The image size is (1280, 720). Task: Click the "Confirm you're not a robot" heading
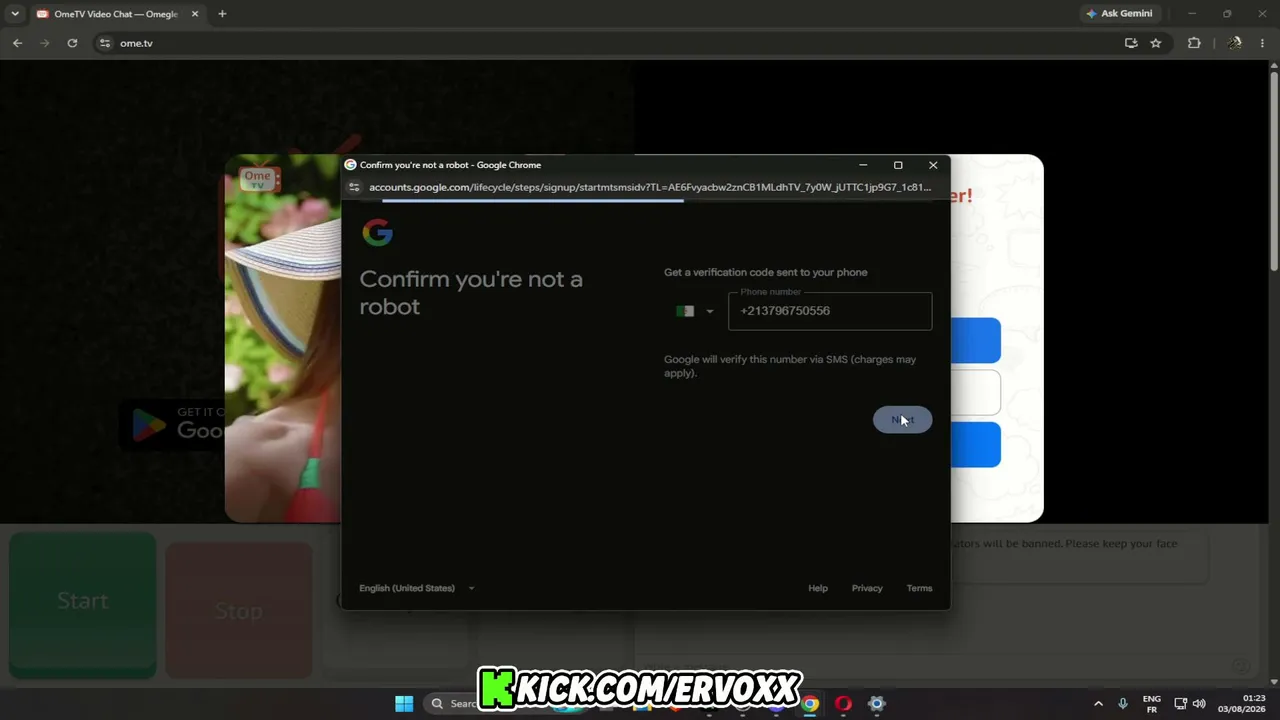point(471,293)
